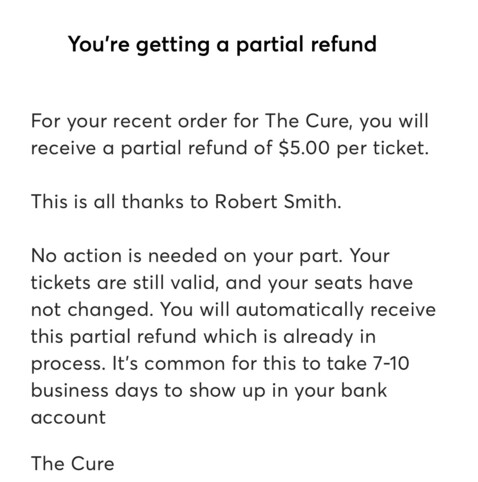Click the words "not changed"
This screenshot has width=478, height=482.
pos(90,310)
